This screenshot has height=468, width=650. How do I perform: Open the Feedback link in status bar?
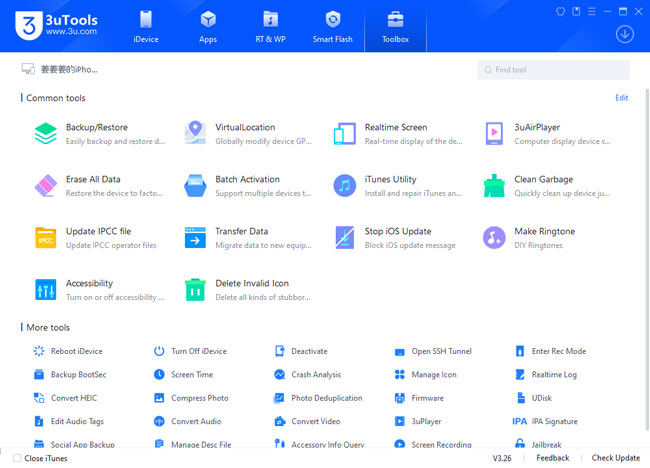coord(552,458)
